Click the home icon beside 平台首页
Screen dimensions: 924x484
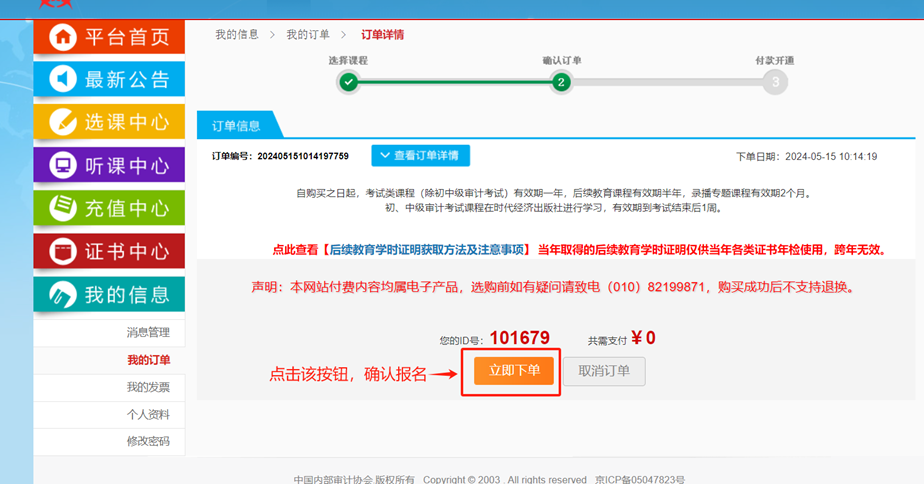pos(62,37)
